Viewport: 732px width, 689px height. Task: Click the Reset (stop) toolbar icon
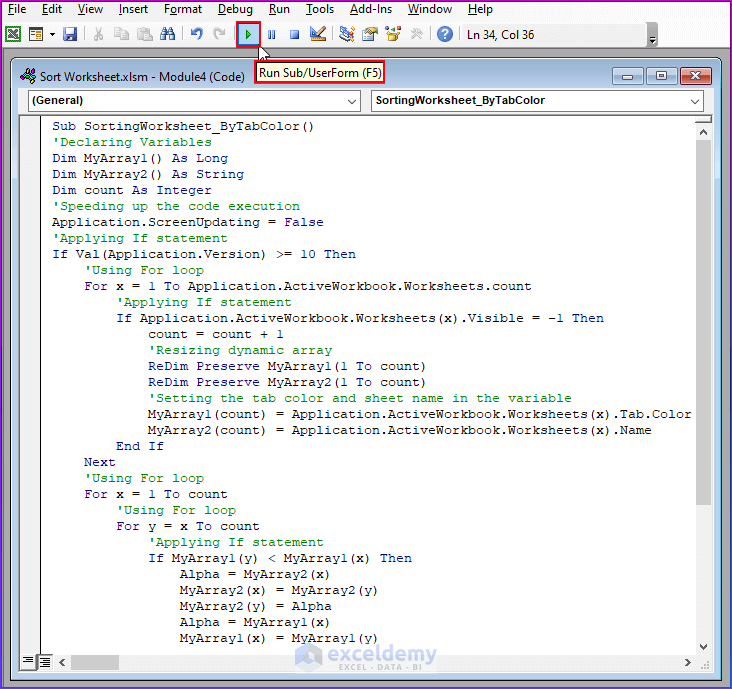294,34
